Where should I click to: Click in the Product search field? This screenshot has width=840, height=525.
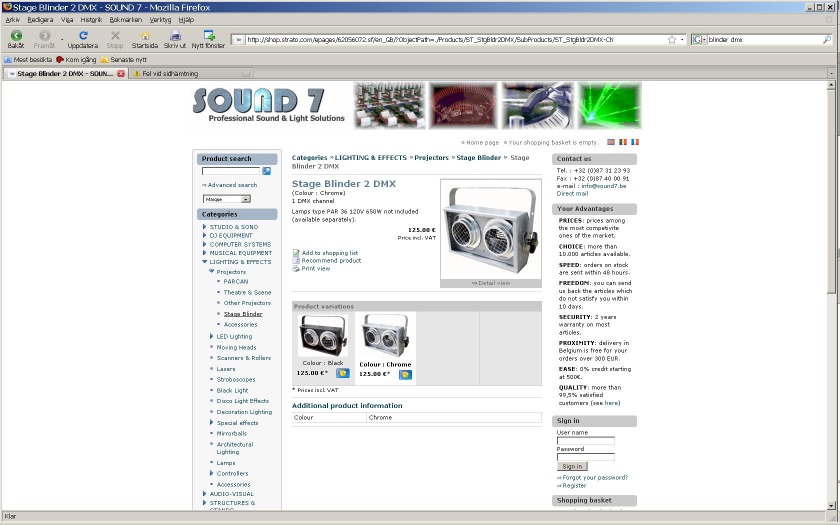coord(230,171)
